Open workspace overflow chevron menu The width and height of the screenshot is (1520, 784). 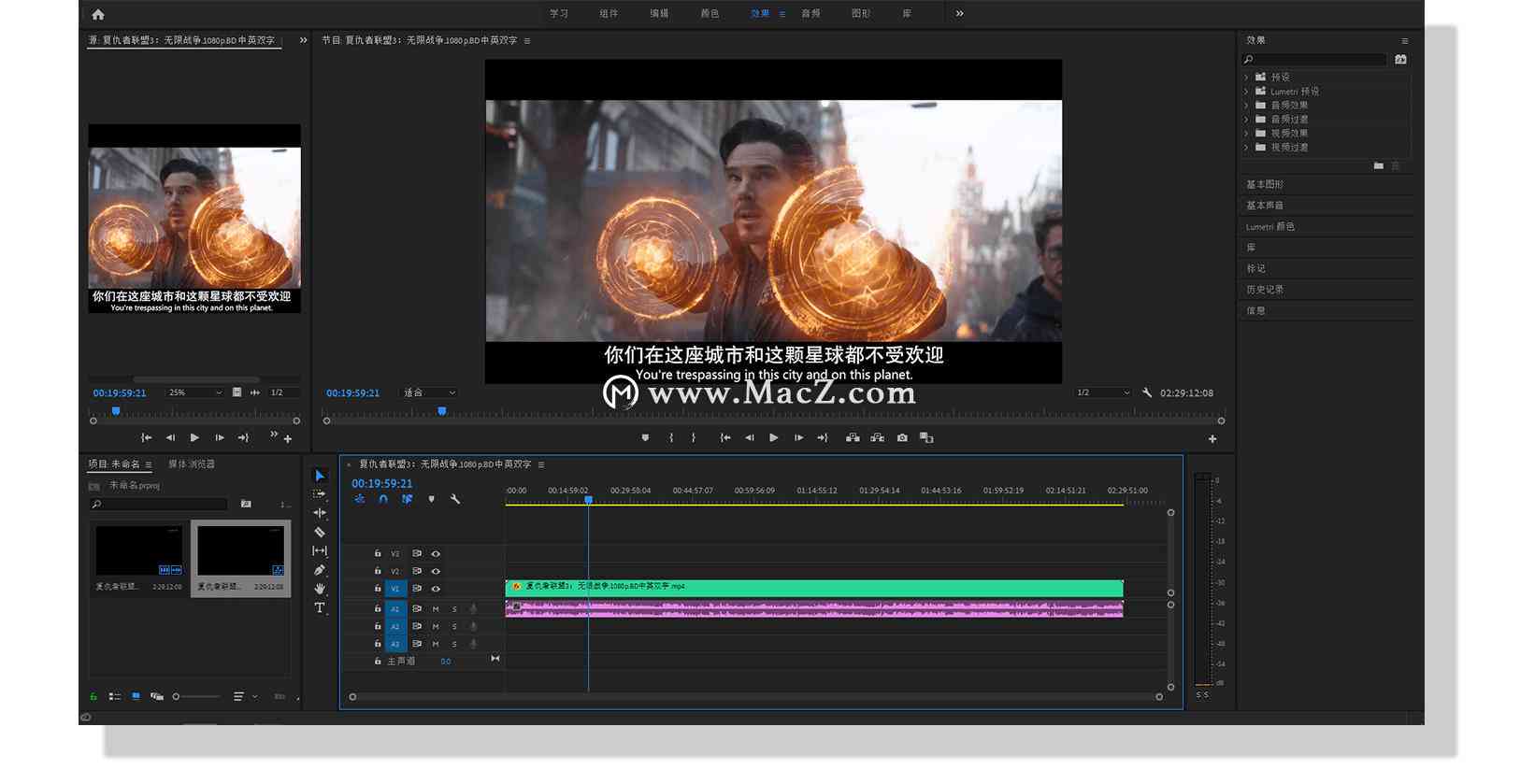[959, 14]
